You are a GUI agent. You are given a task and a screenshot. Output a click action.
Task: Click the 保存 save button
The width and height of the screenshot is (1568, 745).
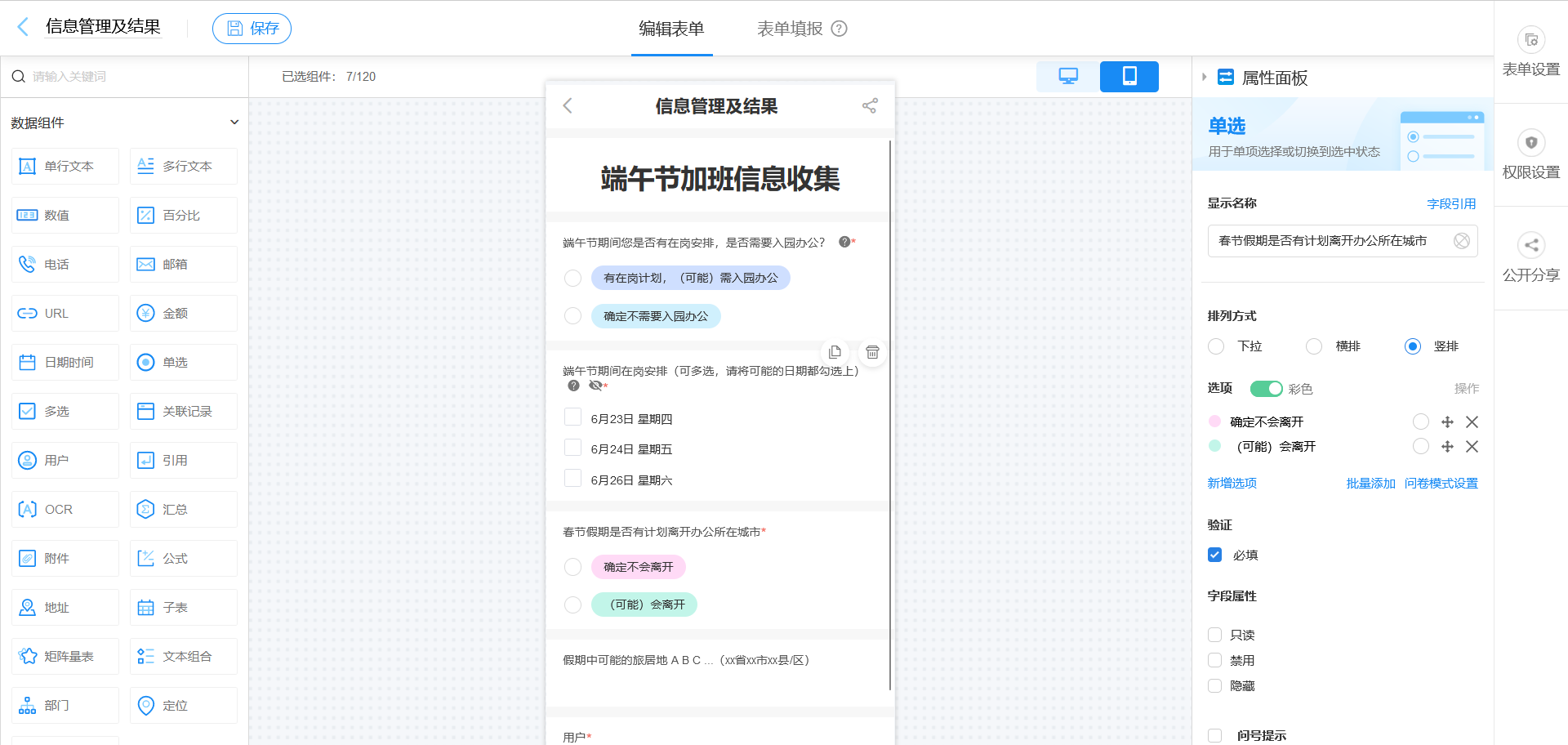[252, 28]
